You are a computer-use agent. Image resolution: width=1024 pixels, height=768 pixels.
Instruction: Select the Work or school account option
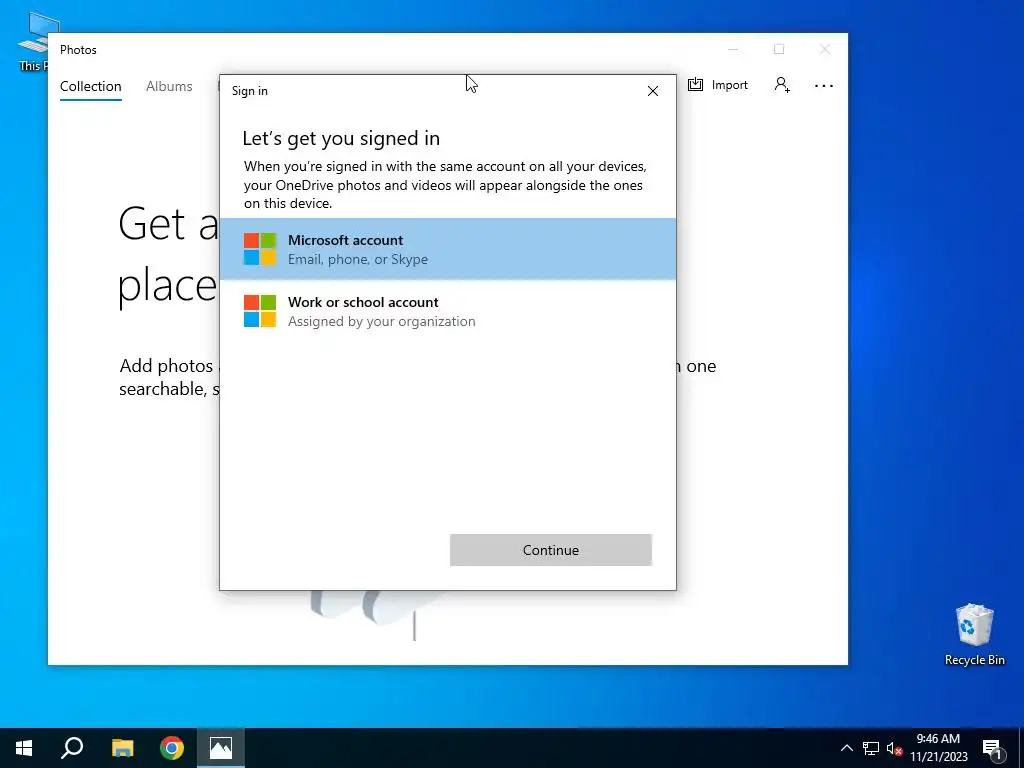point(447,311)
